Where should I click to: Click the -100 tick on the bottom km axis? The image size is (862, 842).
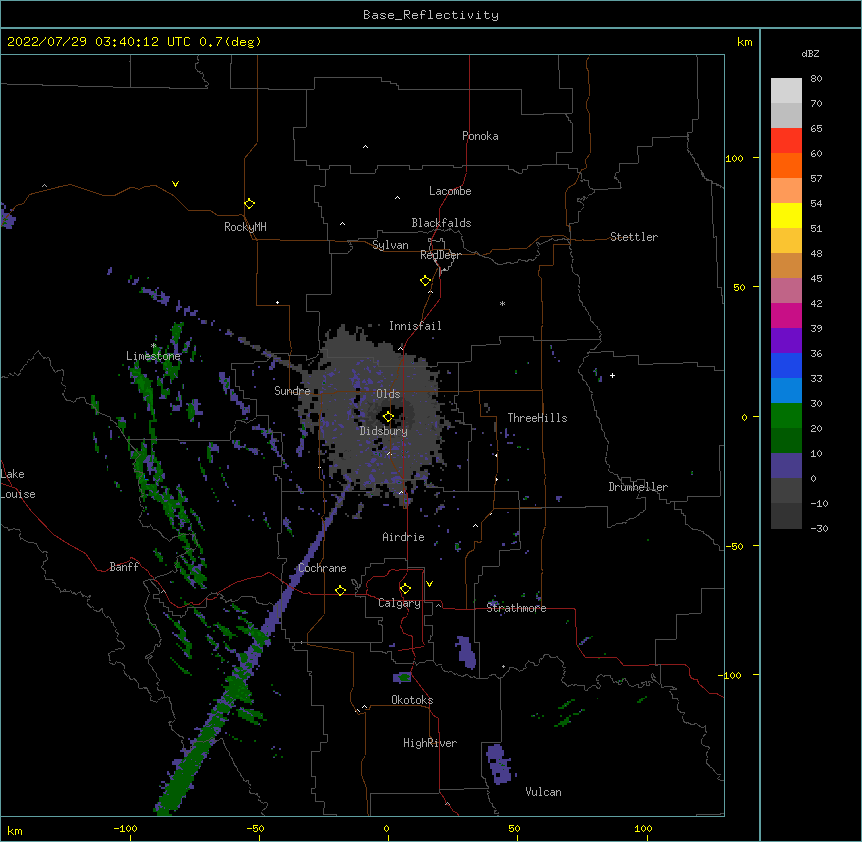click(x=125, y=829)
